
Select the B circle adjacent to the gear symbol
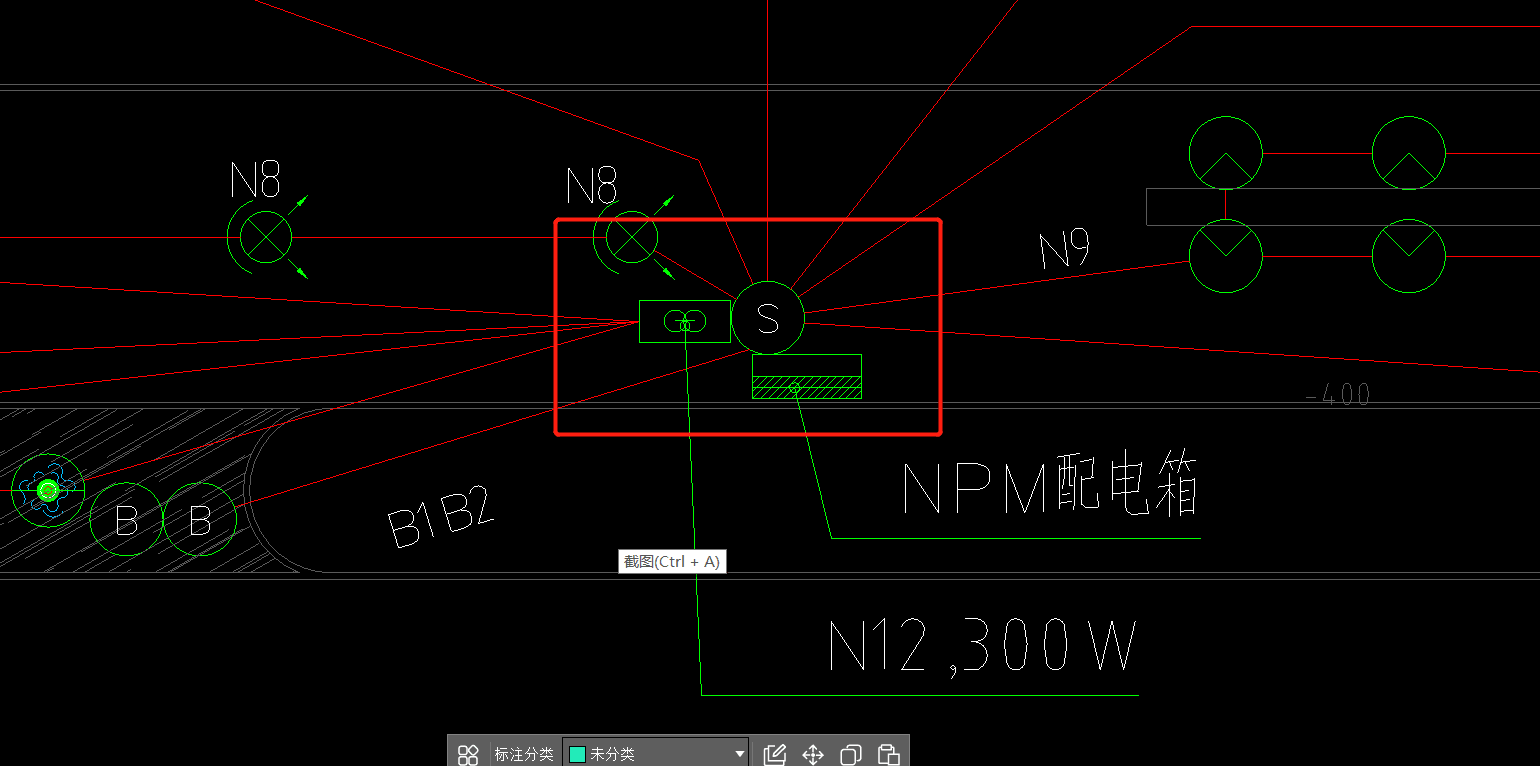point(126,519)
